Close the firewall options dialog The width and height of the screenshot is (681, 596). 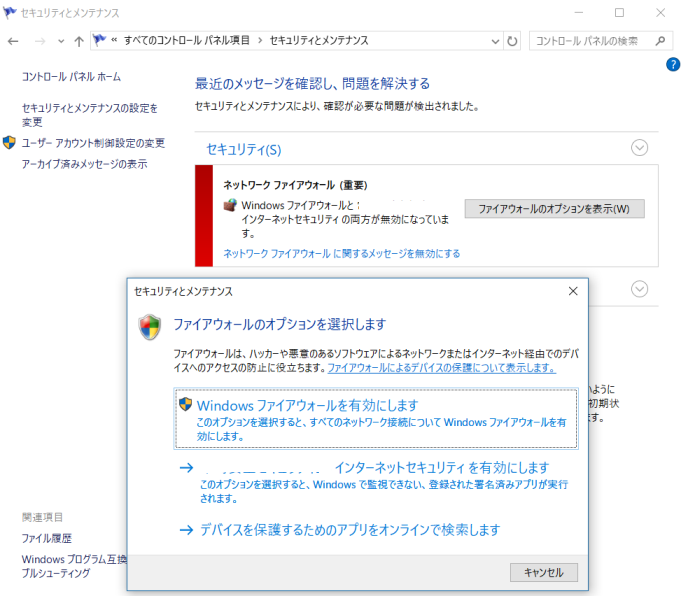click(x=573, y=291)
